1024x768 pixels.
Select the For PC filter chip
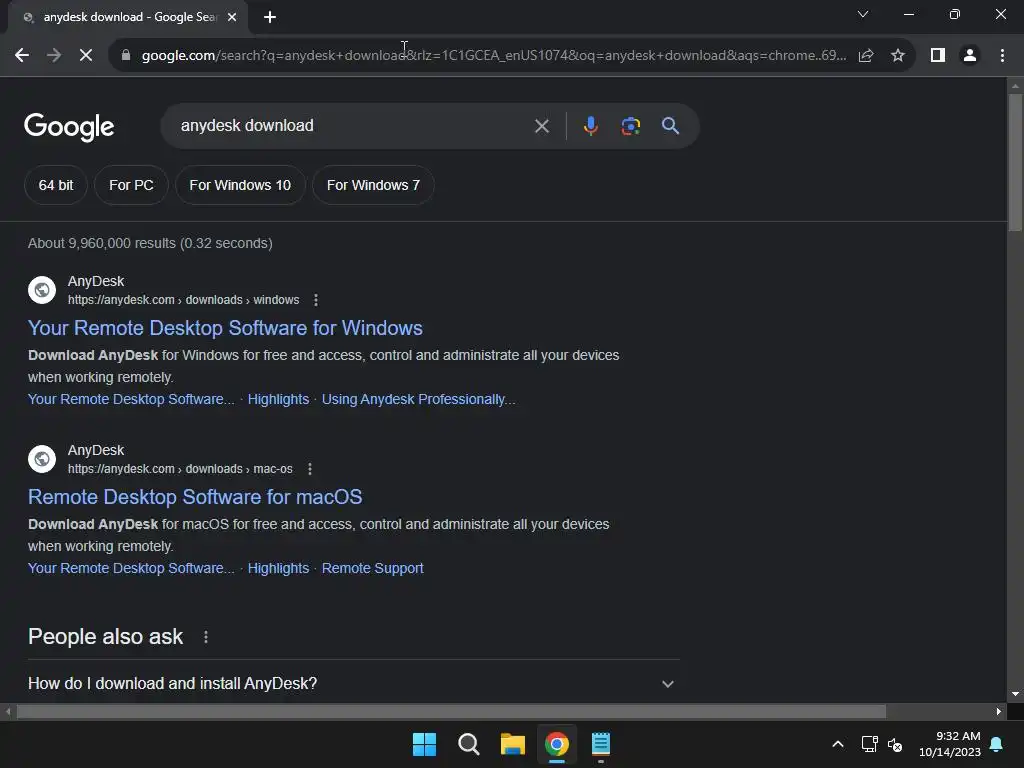pyautogui.click(x=131, y=185)
